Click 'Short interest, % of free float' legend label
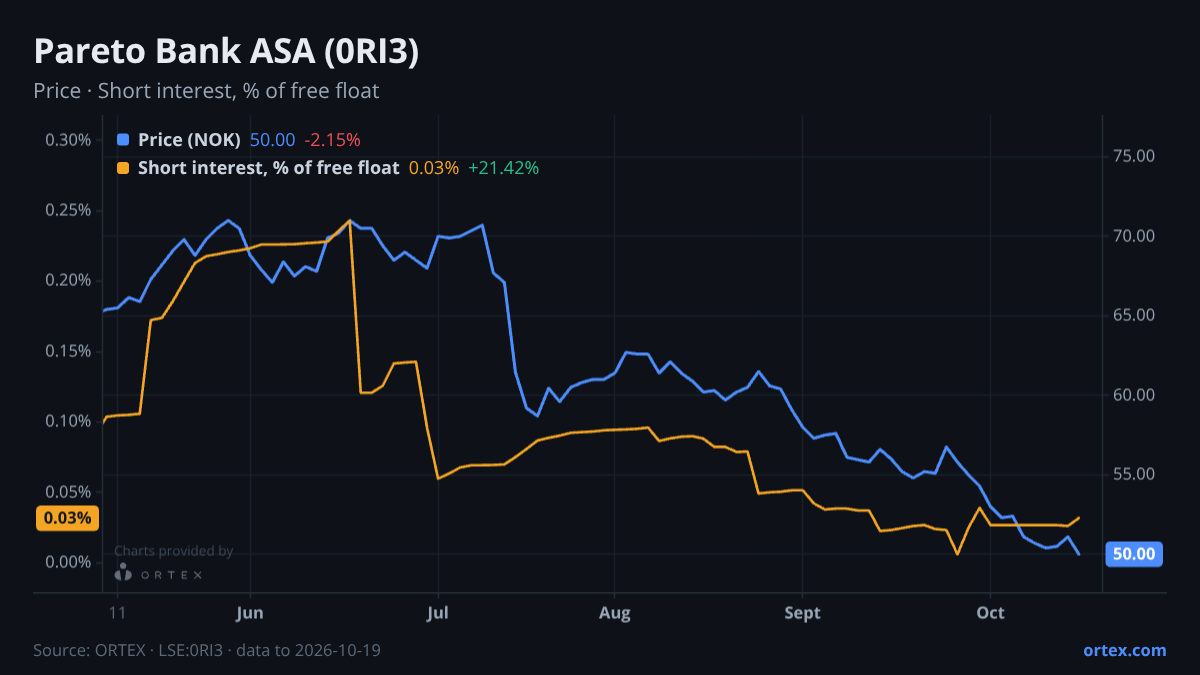 point(268,168)
